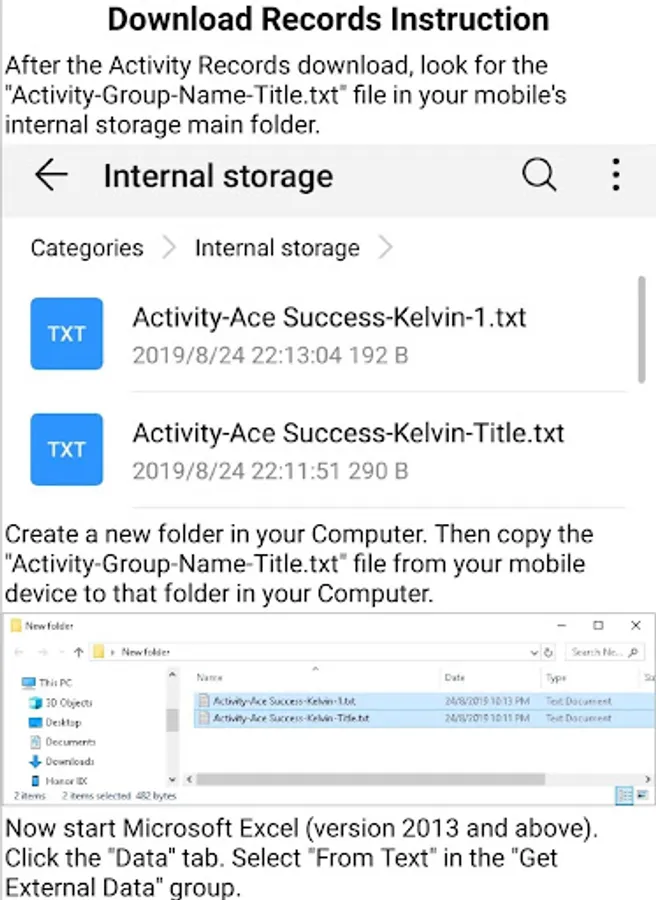Viewport: 656px width, 900px height.
Task: Sort files by the Name column
Action: [x=211, y=678]
